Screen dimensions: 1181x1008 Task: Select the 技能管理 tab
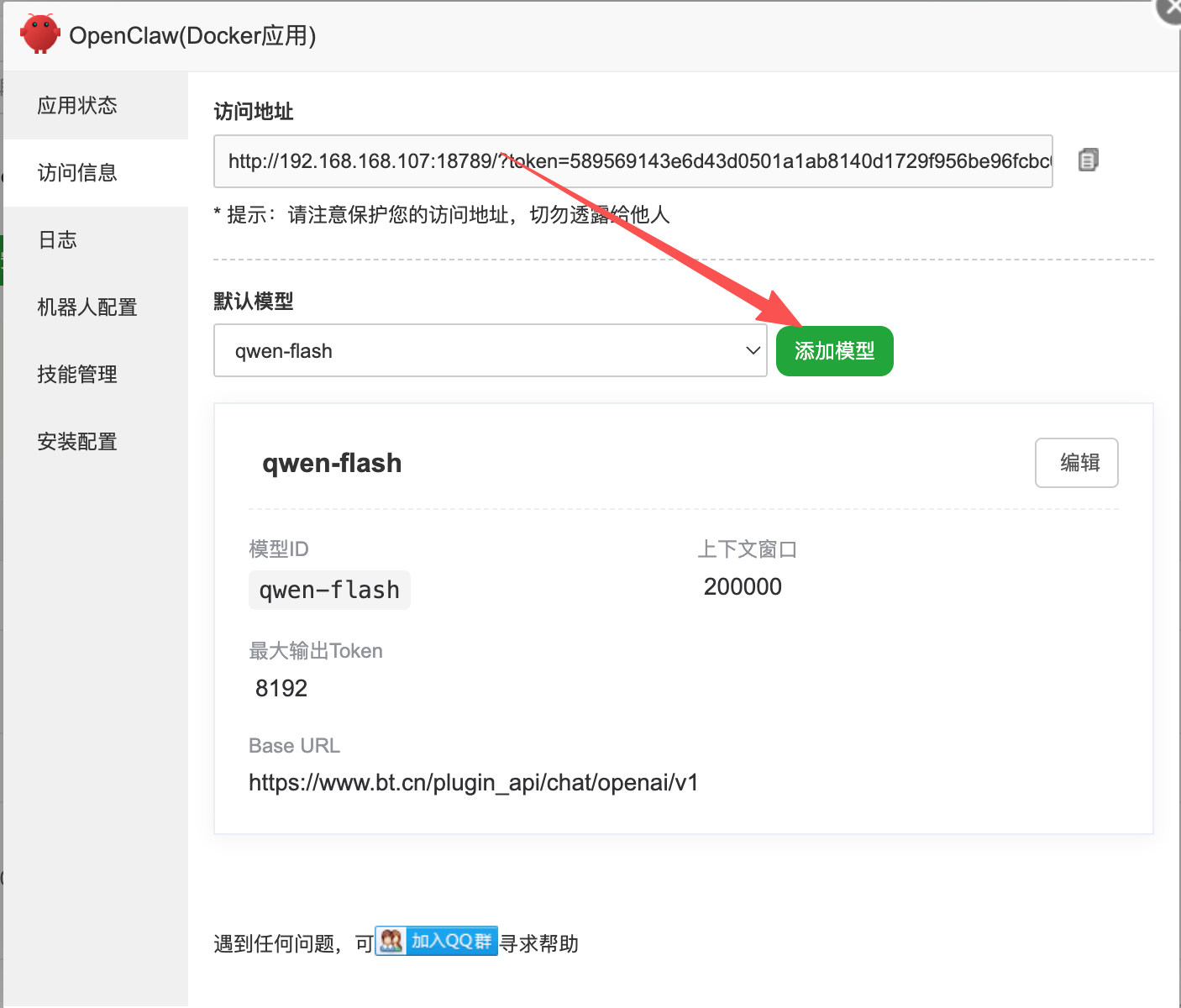coord(77,375)
